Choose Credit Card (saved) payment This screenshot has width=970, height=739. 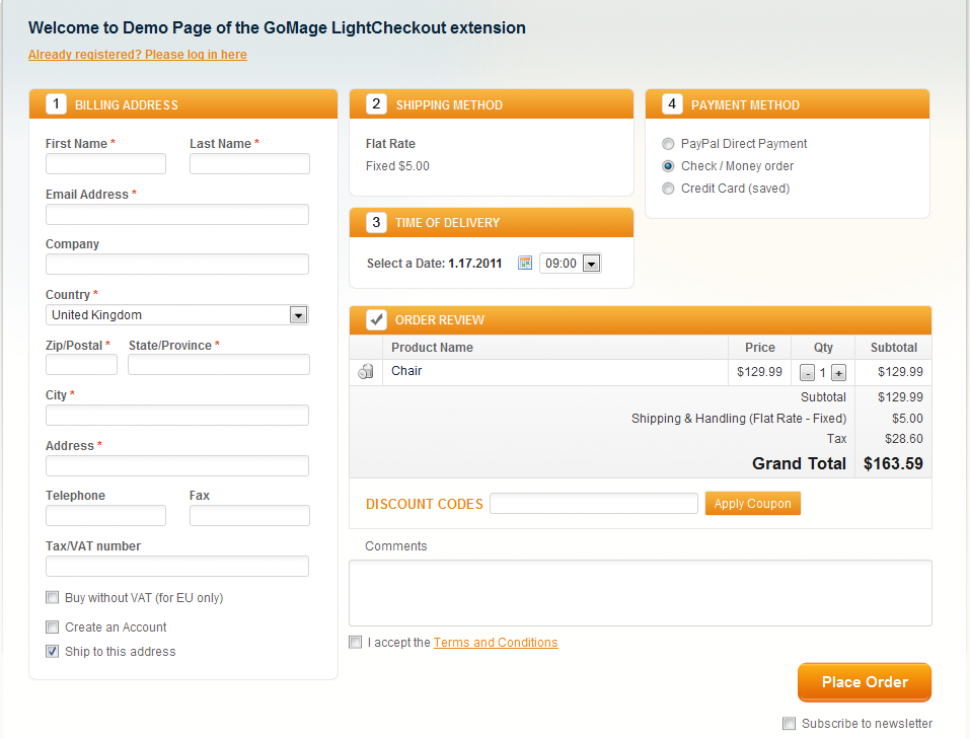click(x=668, y=188)
